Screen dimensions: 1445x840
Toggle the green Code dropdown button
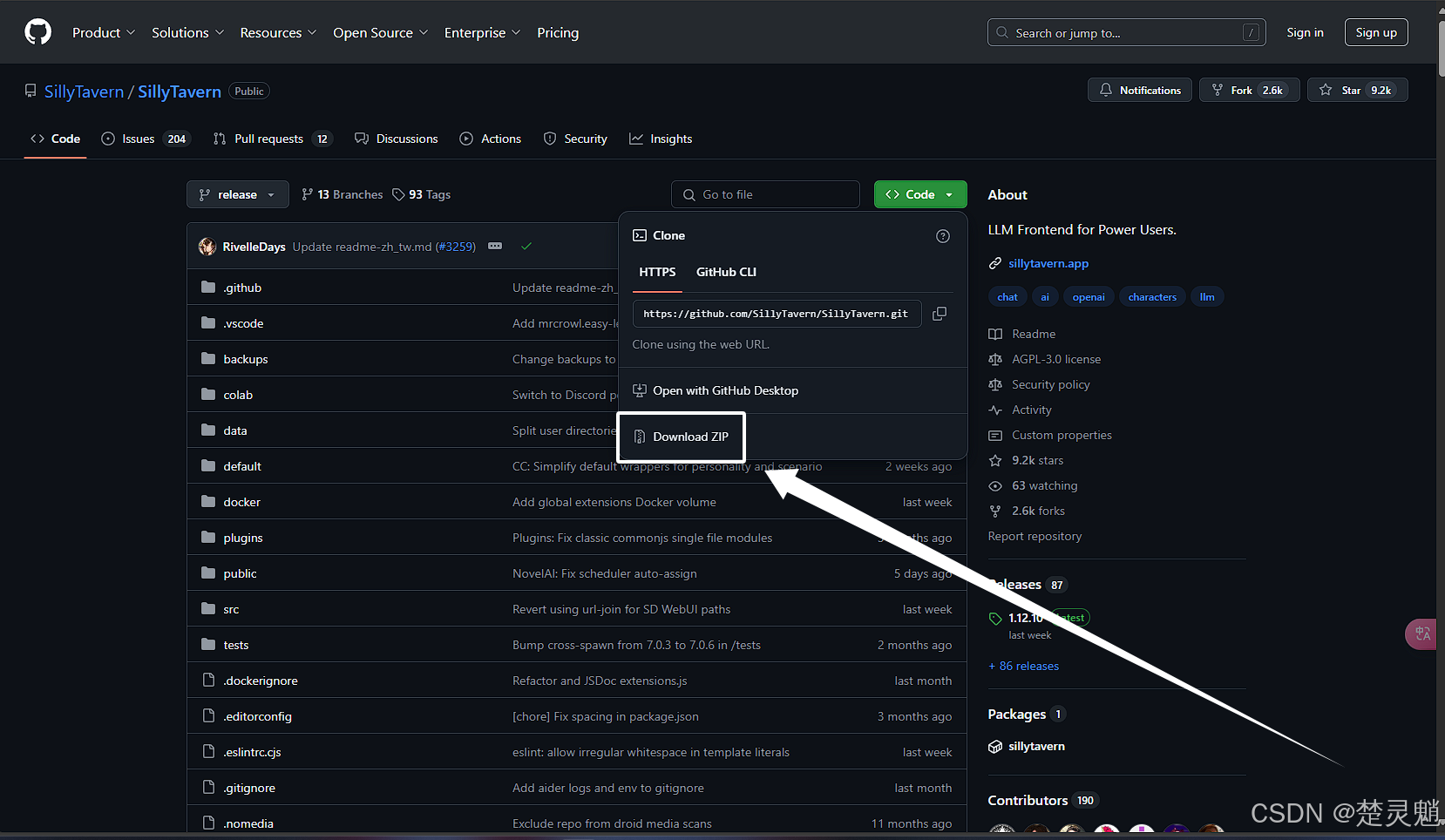(x=920, y=194)
